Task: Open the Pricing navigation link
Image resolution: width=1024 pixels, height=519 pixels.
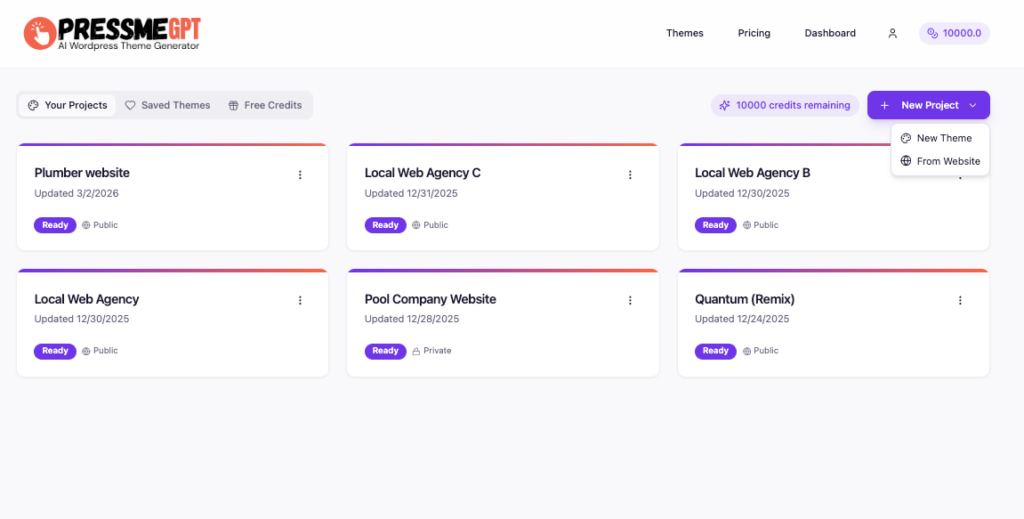Action: click(754, 33)
